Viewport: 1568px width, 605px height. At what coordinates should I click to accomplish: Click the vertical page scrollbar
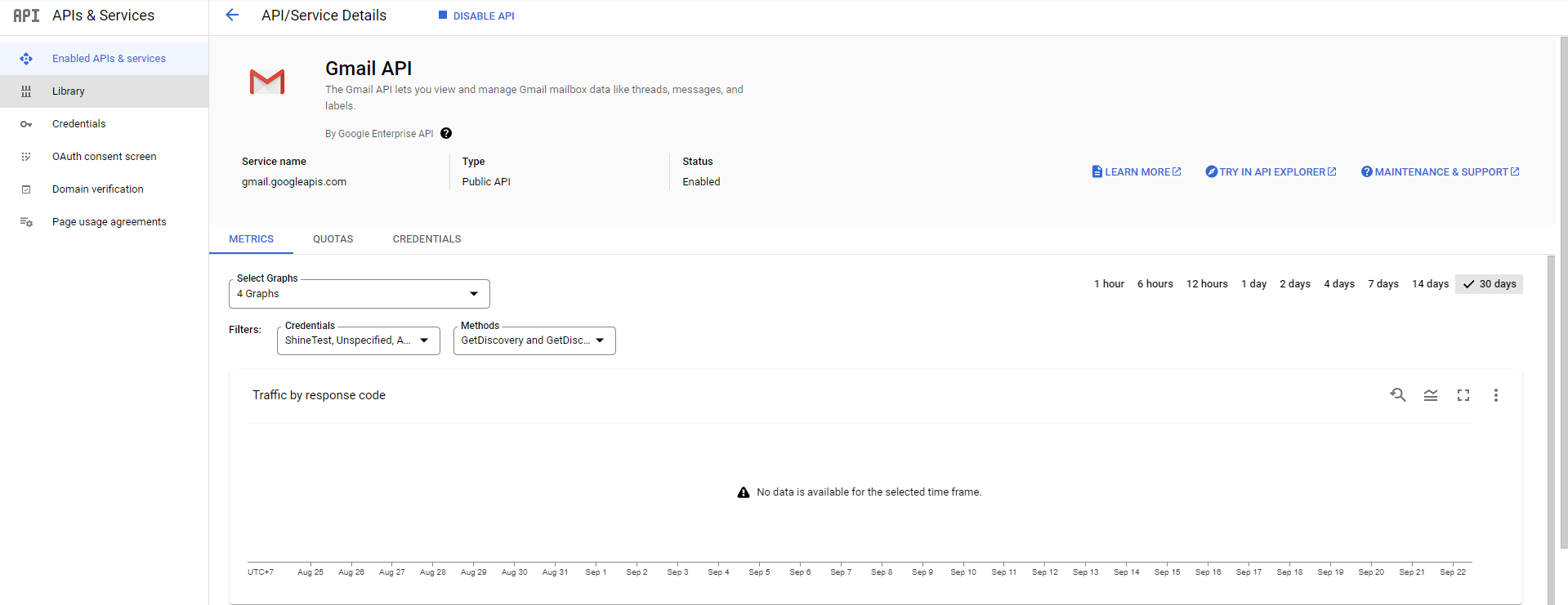point(1563,292)
